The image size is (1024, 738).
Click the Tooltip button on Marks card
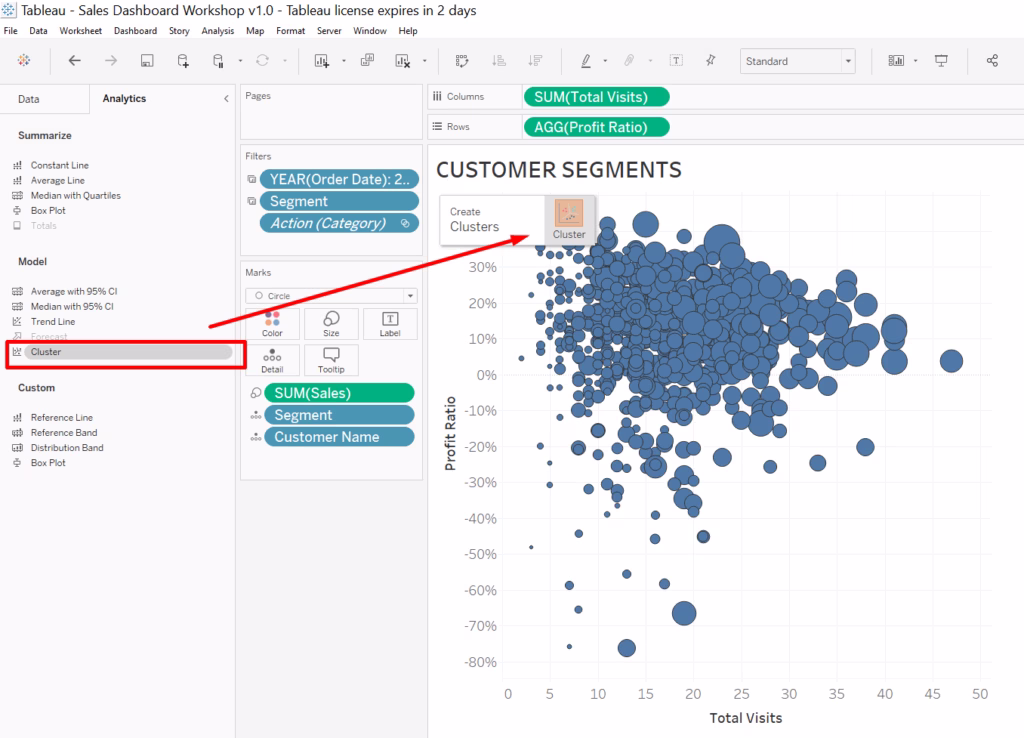click(331, 360)
